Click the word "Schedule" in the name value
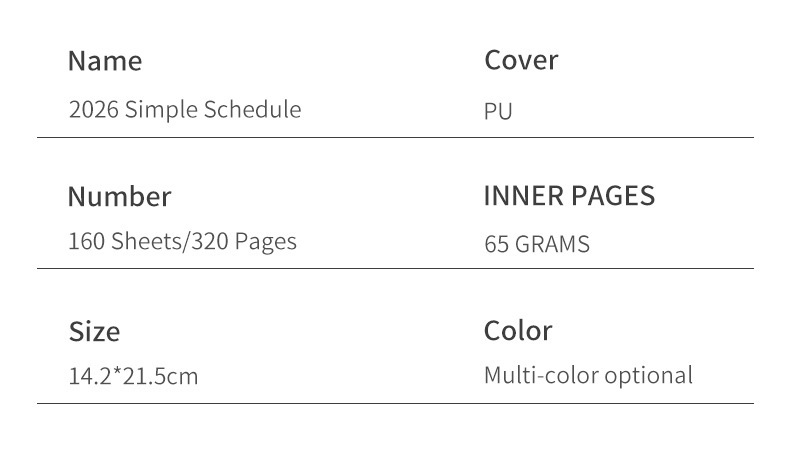The image size is (790, 462). [252, 109]
